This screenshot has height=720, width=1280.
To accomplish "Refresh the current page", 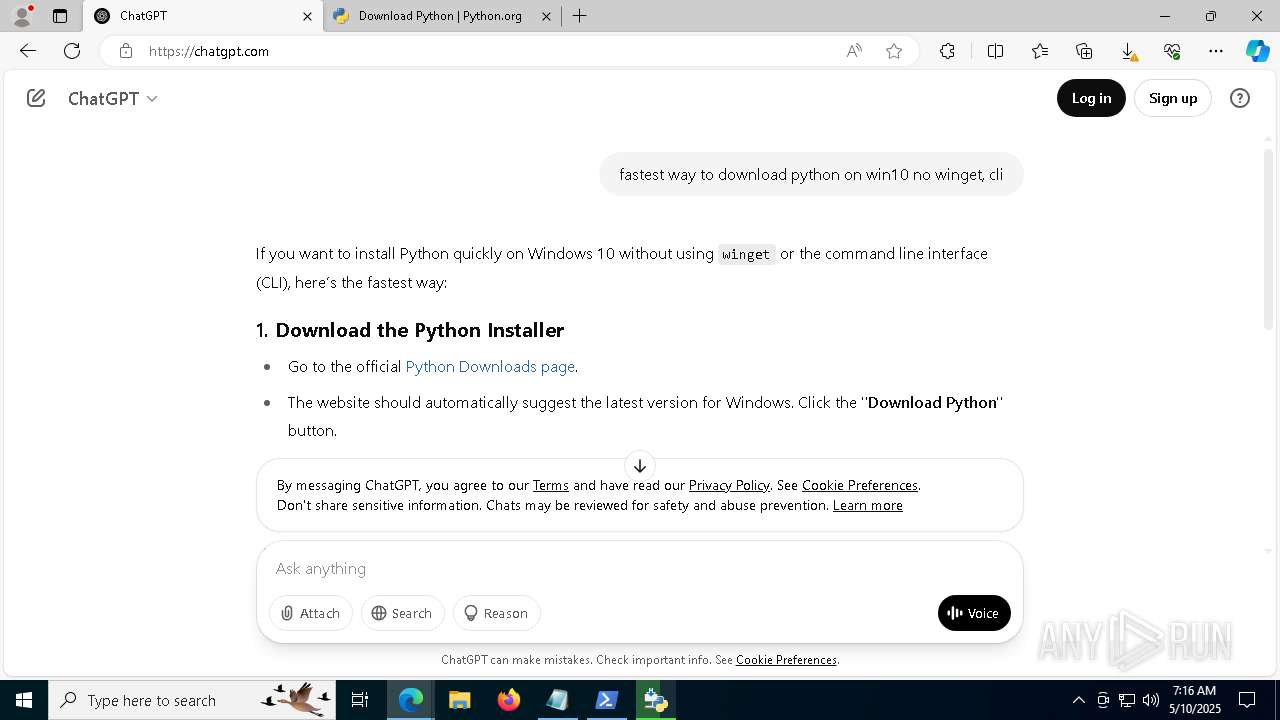I will tap(72, 51).
